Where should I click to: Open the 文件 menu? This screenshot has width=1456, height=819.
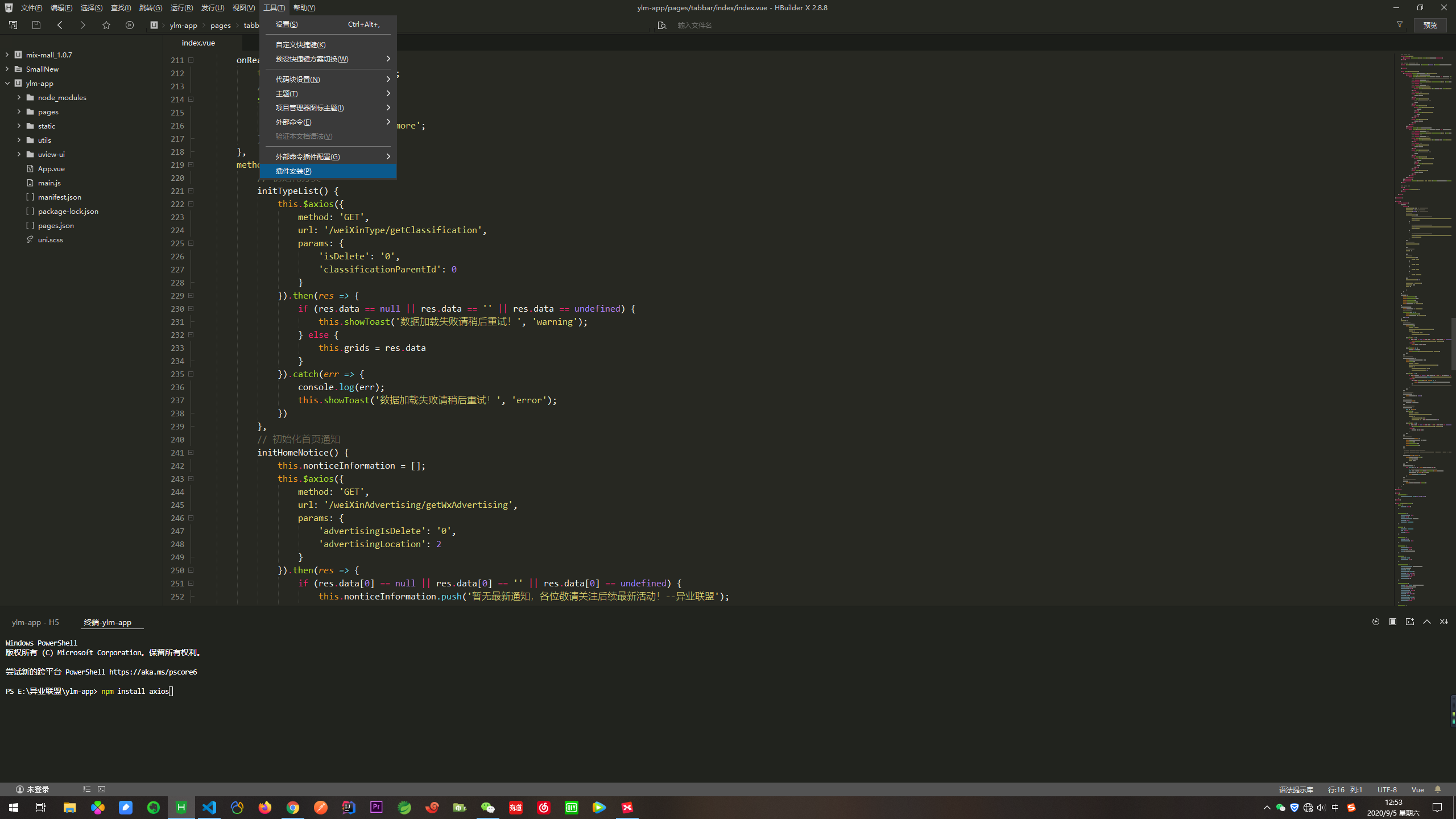(31, 7)
